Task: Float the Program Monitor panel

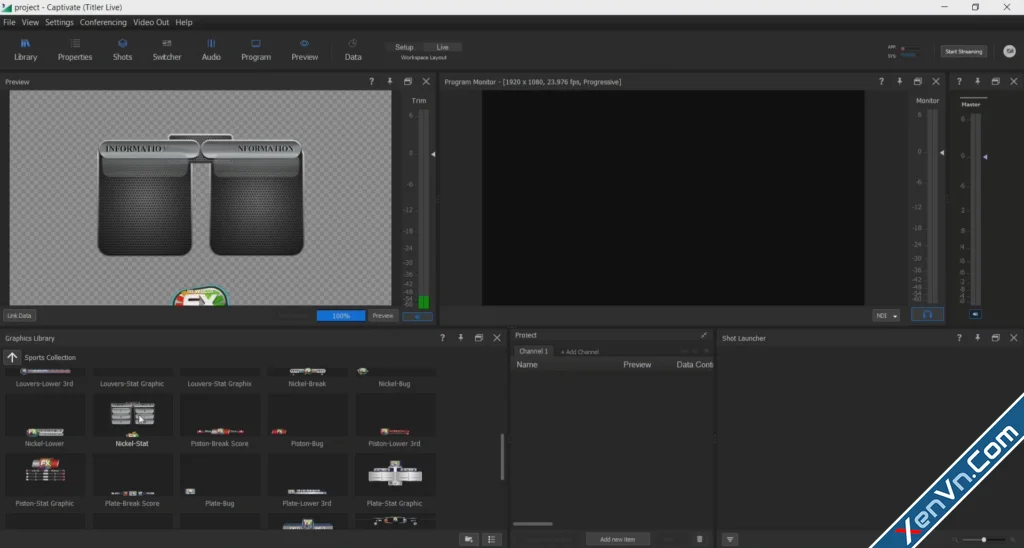Action: click(918, 82)
